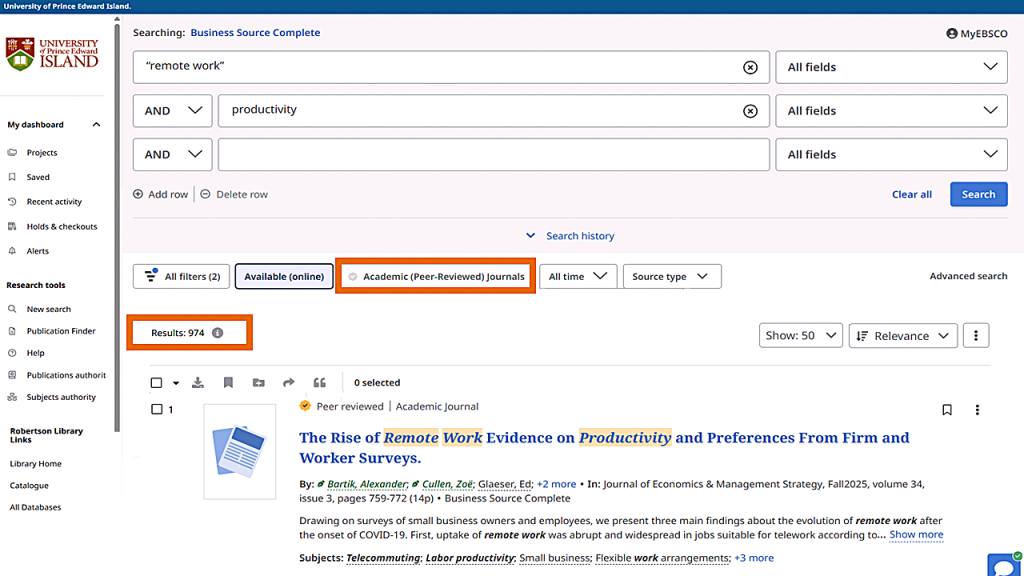Image resolution: width=1024 pixels, height=576 pixels.
Task: Download selected results using toolbar icon
Action: (x=198, y=383)
